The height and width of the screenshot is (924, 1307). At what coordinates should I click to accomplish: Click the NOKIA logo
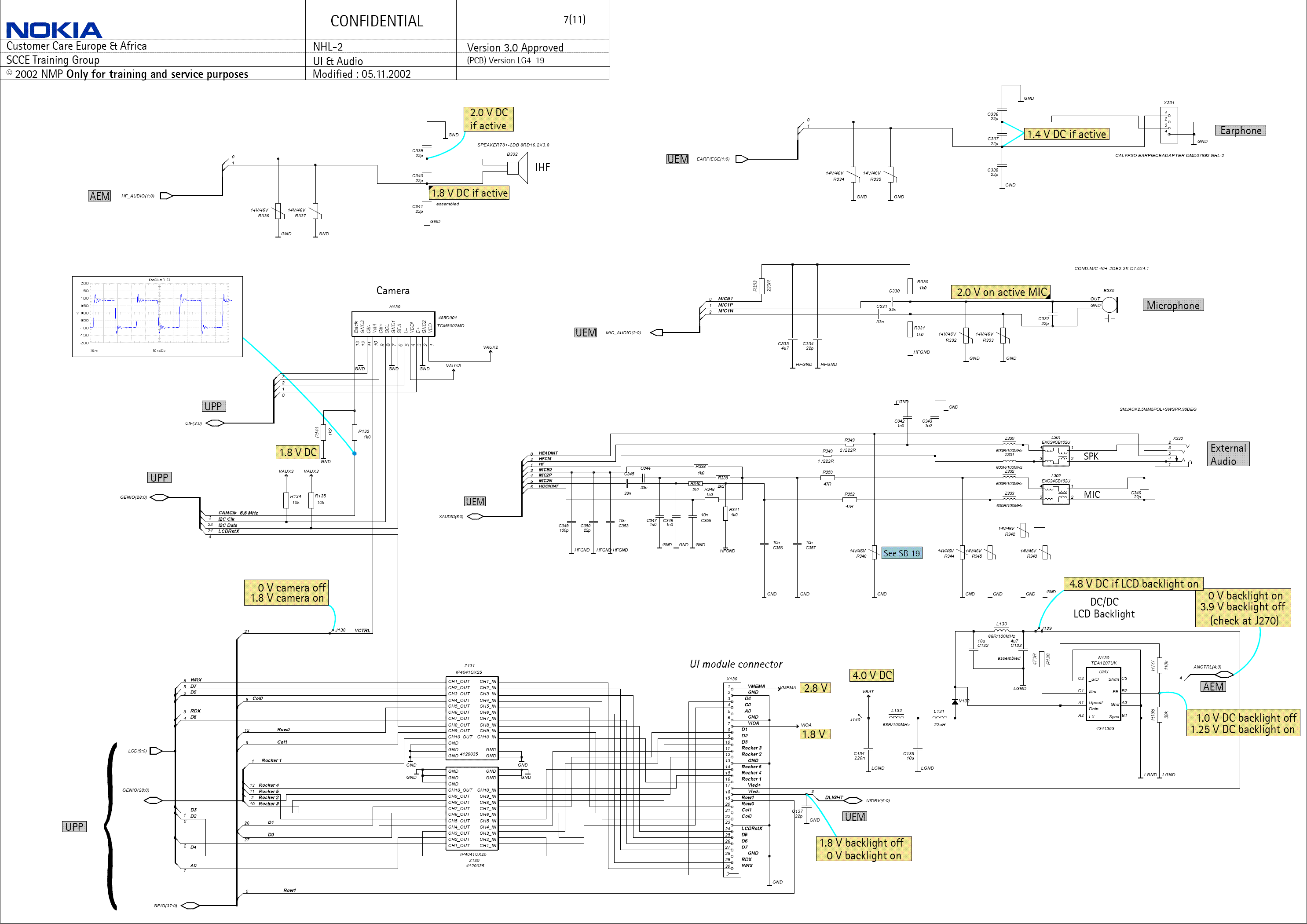pyautogui.click(x=54, y=29)
